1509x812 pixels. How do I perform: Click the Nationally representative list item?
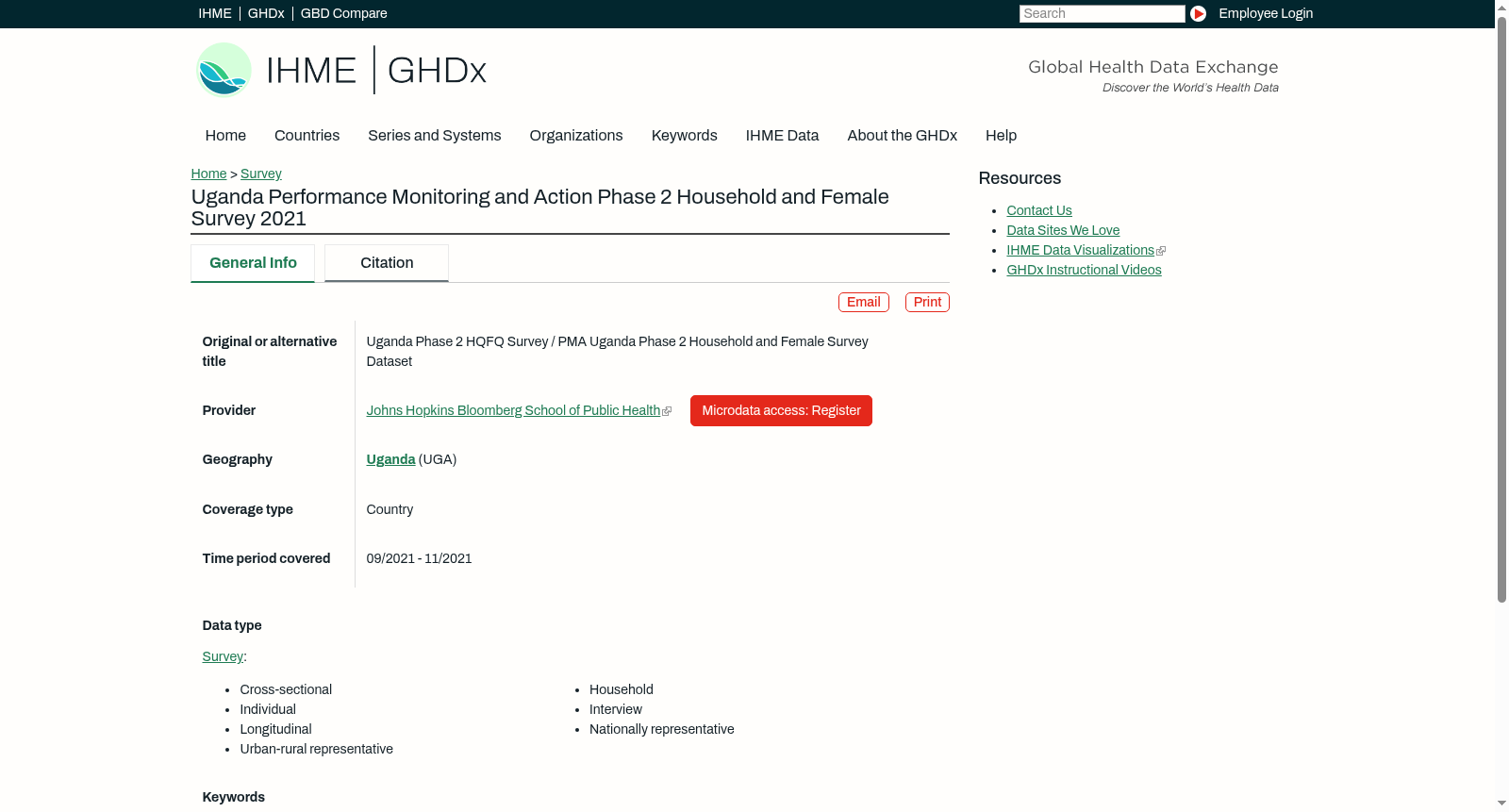[x=662, y=729]
